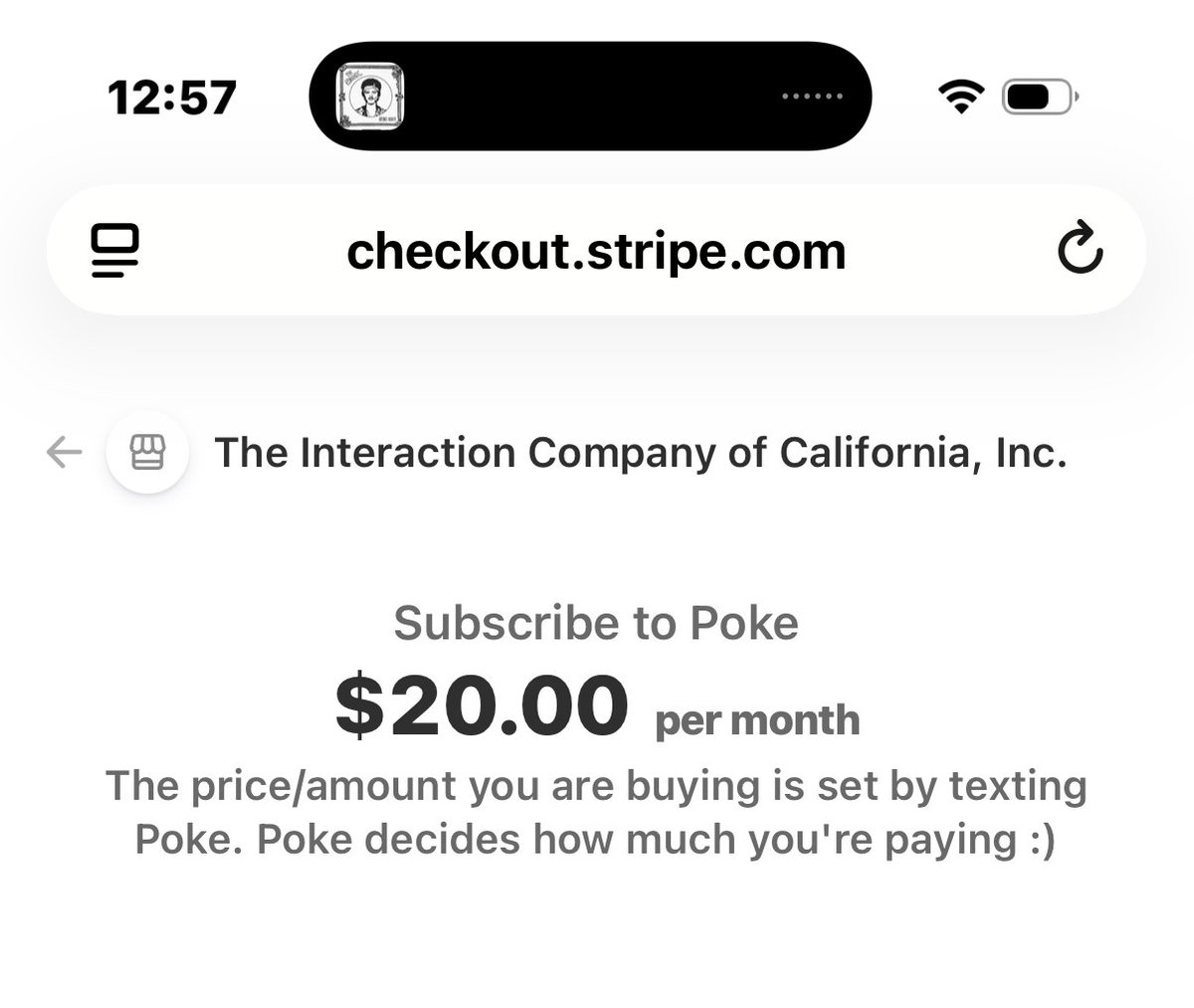Screen dimensions: 1194x1008
Task: Open The Interaction Company of California, Inc. link
Action: pyautogui.click(x=640, y=454)
